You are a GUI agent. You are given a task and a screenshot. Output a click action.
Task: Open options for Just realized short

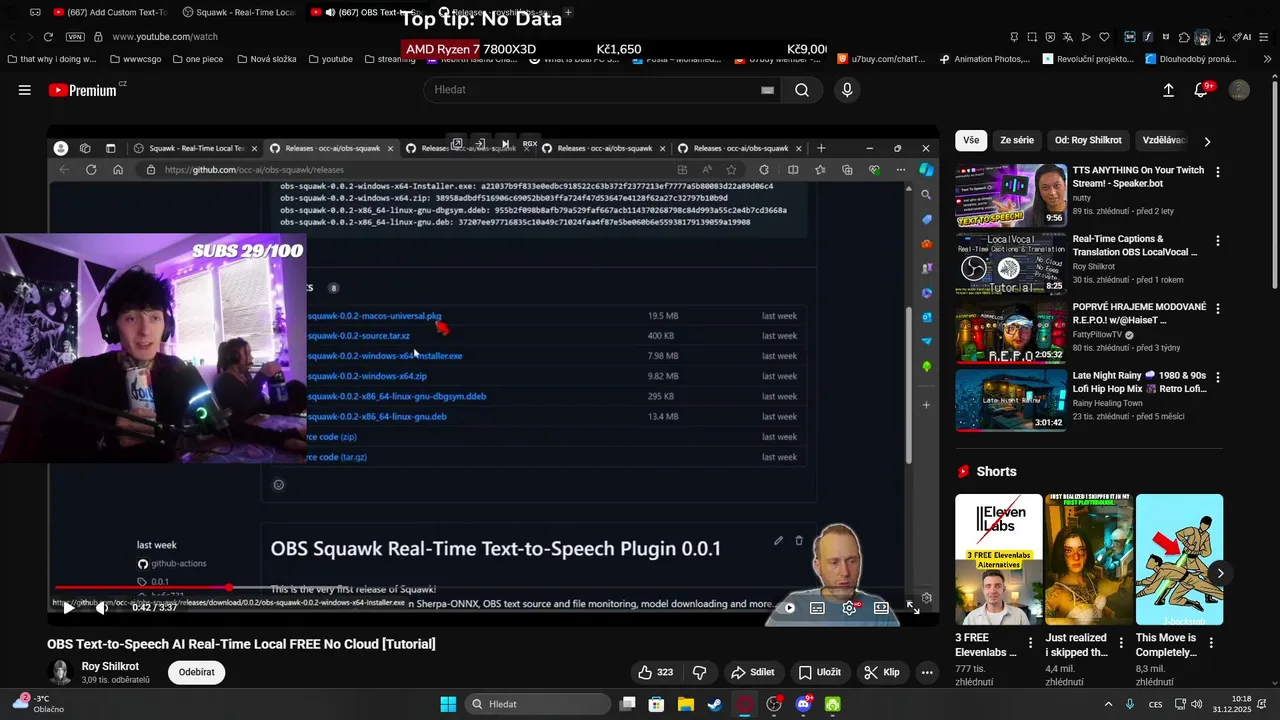[x=1121, y=643]
